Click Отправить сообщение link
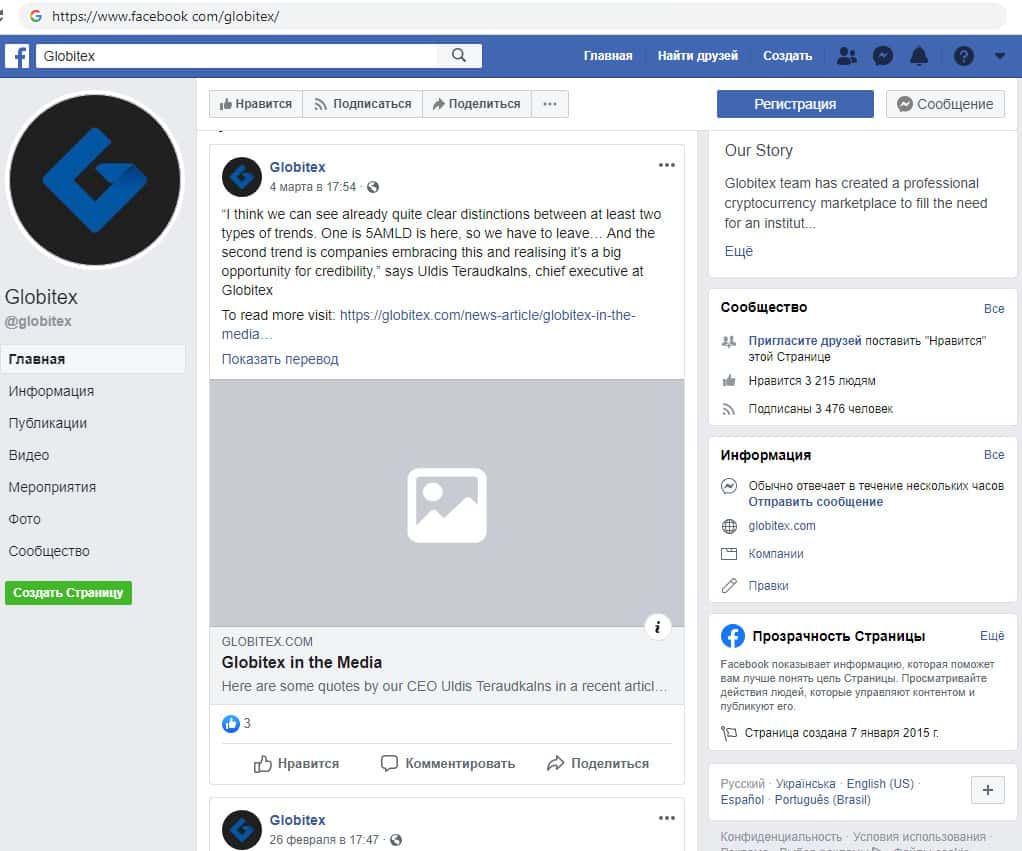The image size is (1022, 851). point(815,502)
